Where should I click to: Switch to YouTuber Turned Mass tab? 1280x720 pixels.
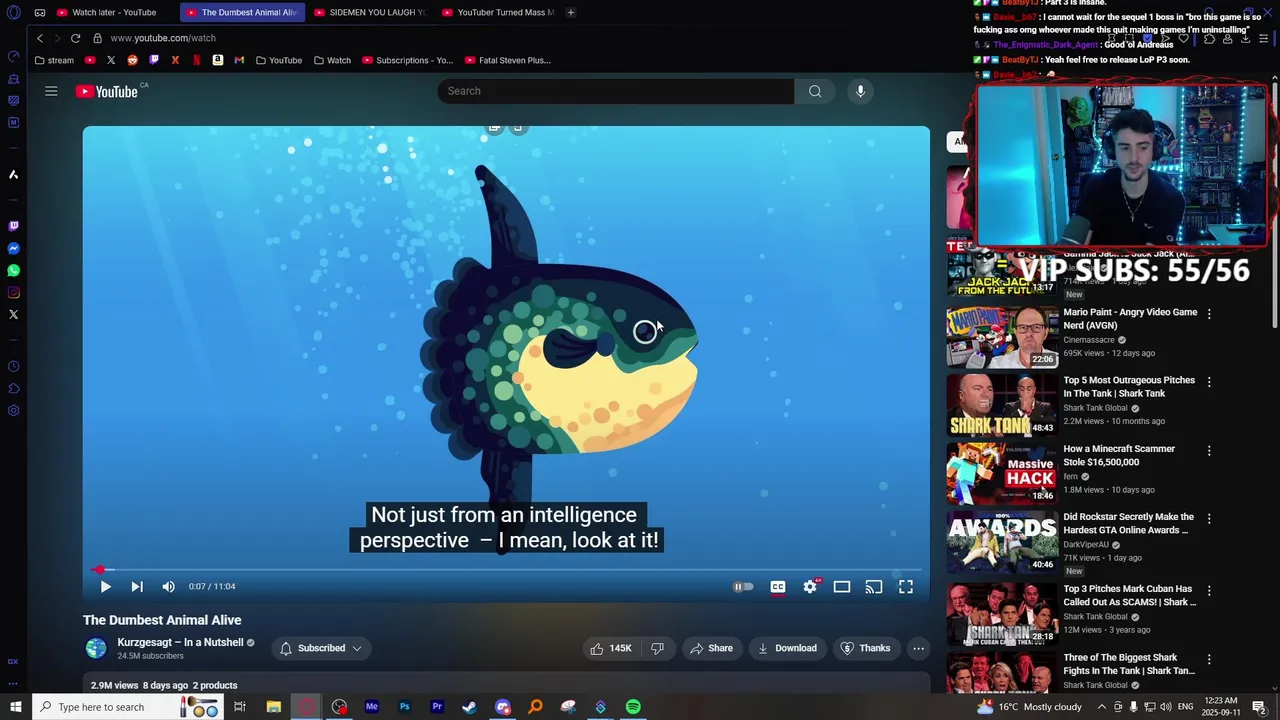(498, 12)
